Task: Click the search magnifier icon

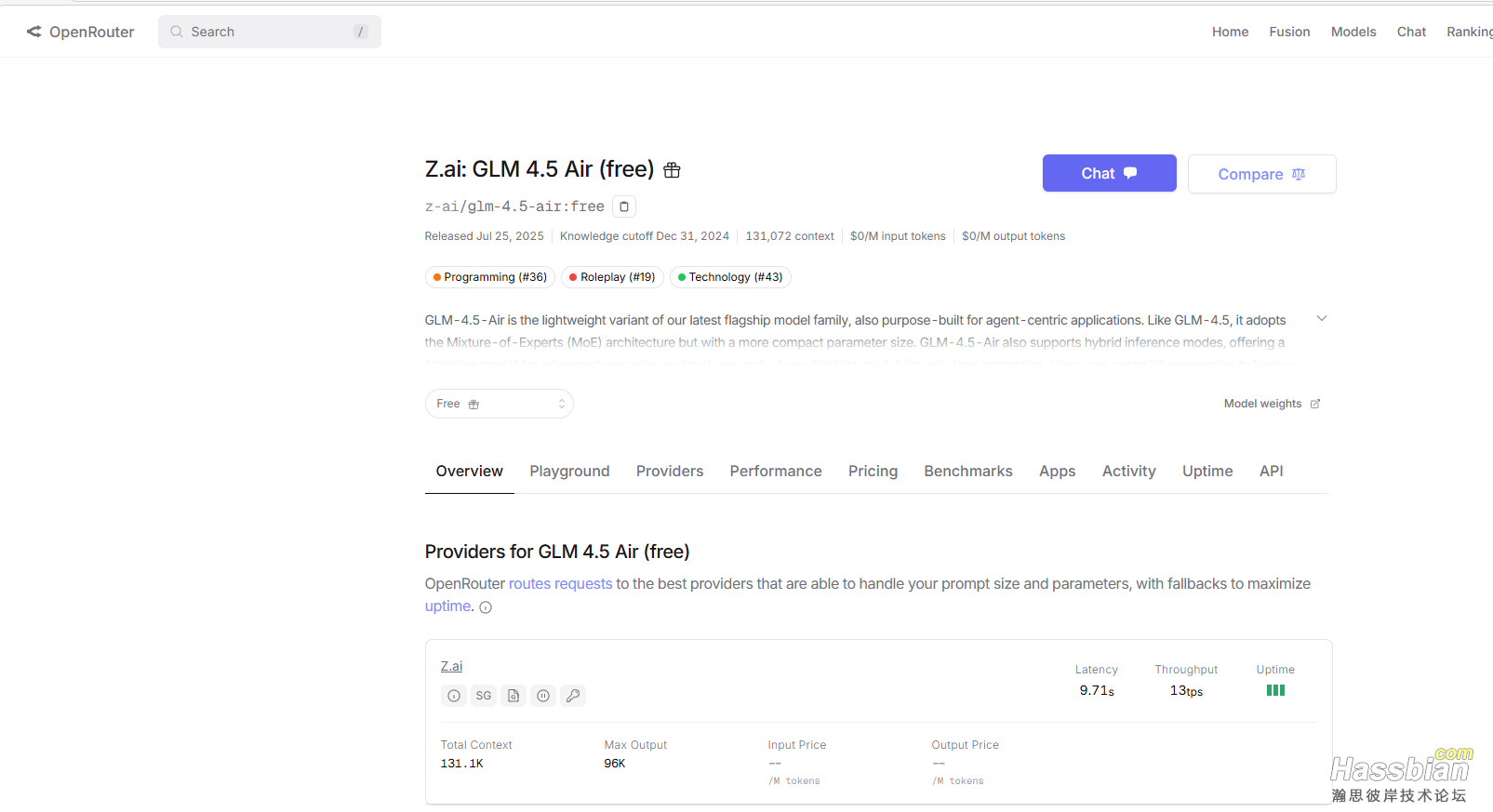Action: [x=177, y=32]
